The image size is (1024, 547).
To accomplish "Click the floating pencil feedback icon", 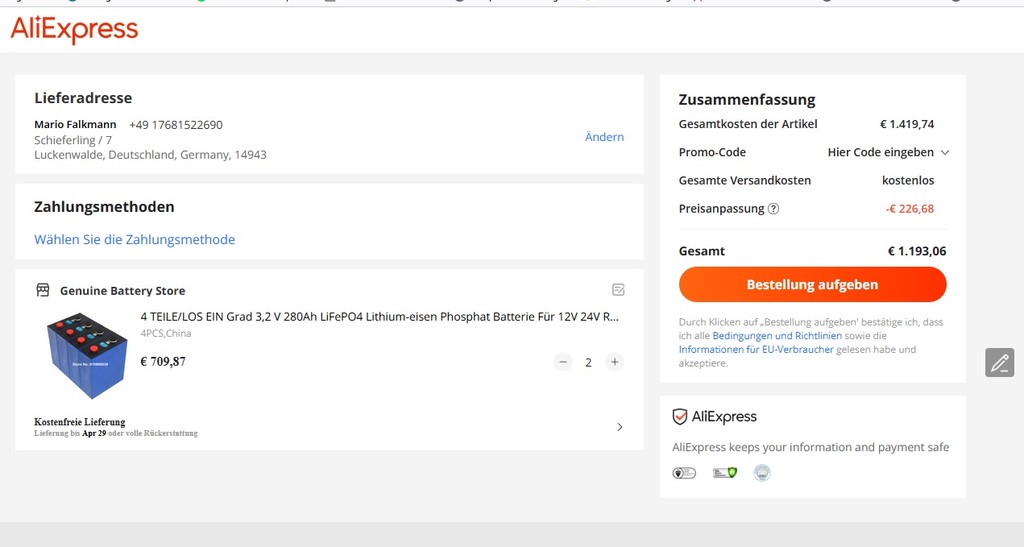I will [1000, 362].
